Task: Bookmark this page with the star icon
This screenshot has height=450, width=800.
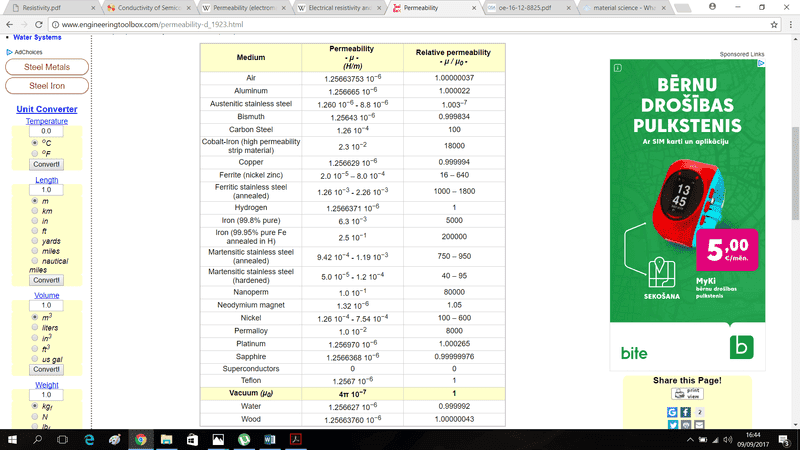Action: tap(774, 24)
